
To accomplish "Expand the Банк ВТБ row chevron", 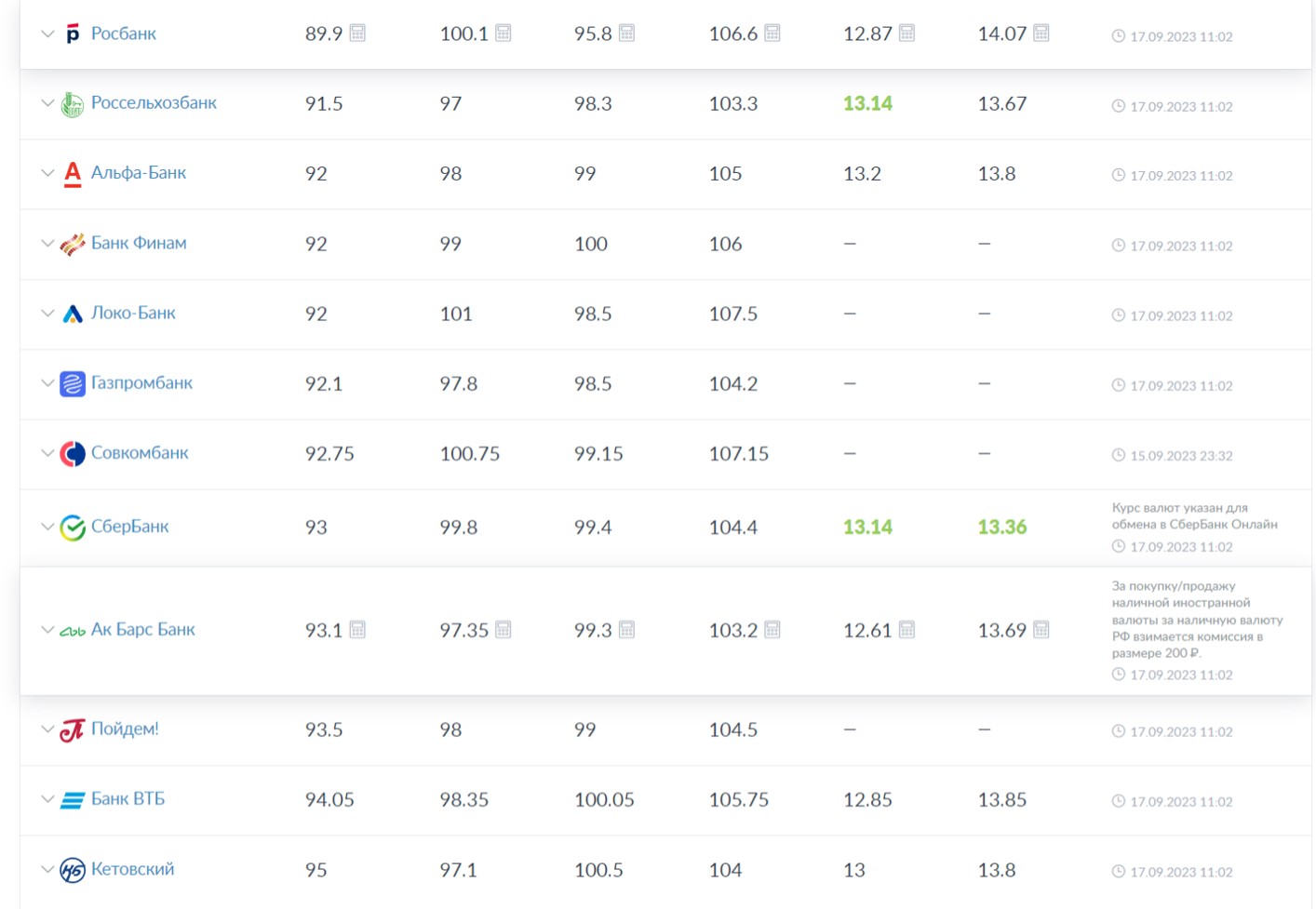I will [47, 799].
